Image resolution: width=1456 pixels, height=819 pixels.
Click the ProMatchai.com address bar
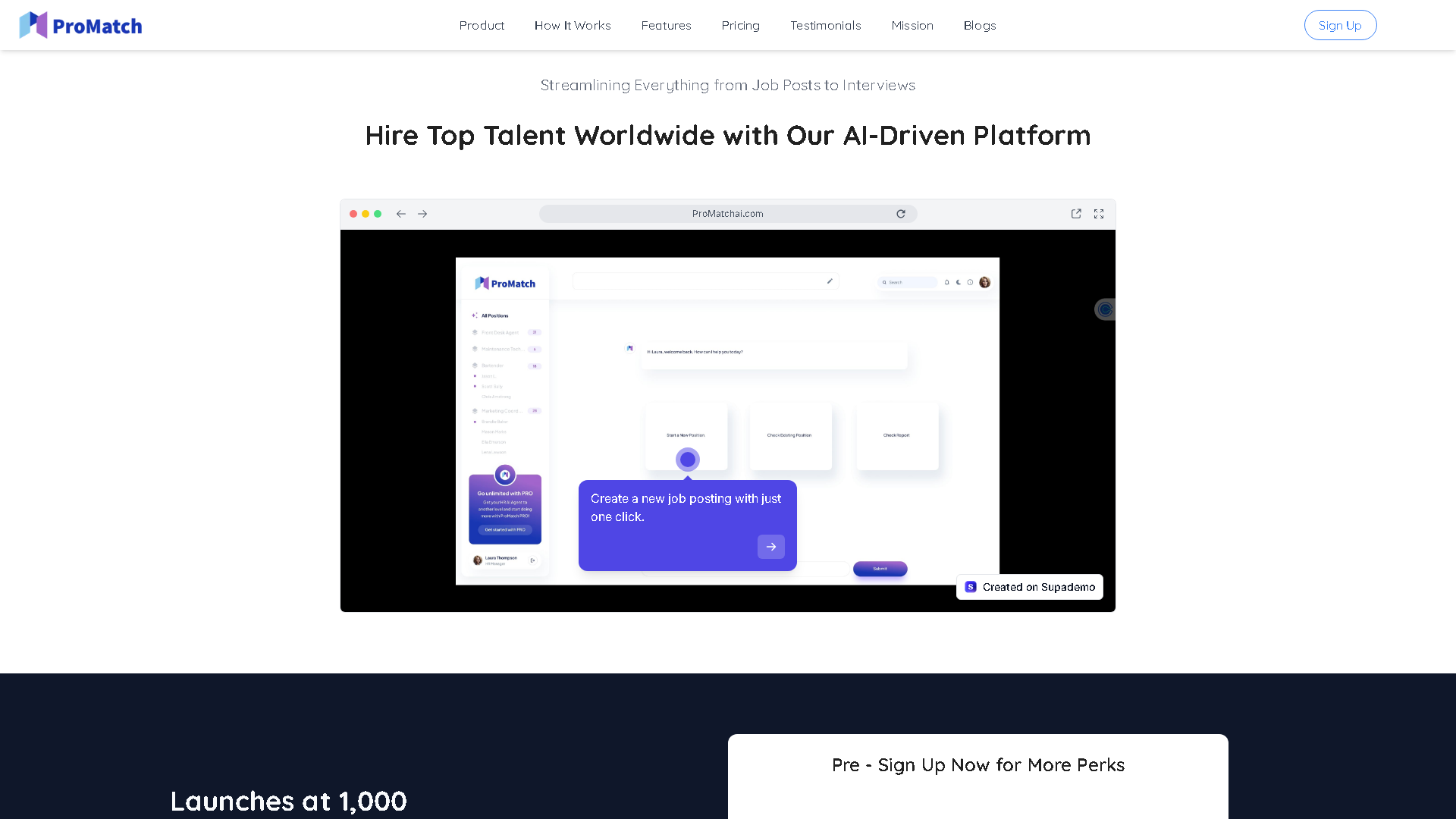pyautogui.click(x=727, y=214)
